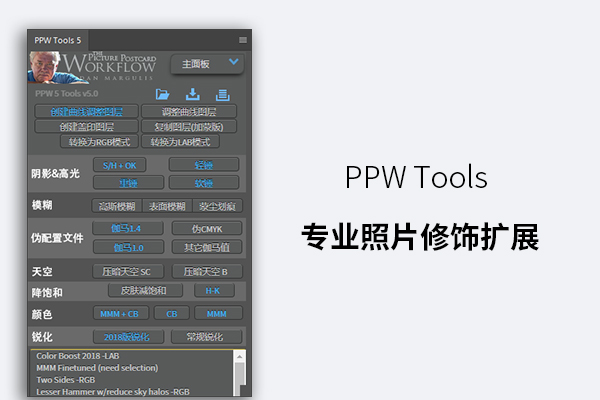Run the S/H + OK action
This screenshot has width=600, height=400.
click(x=119, y=165)
